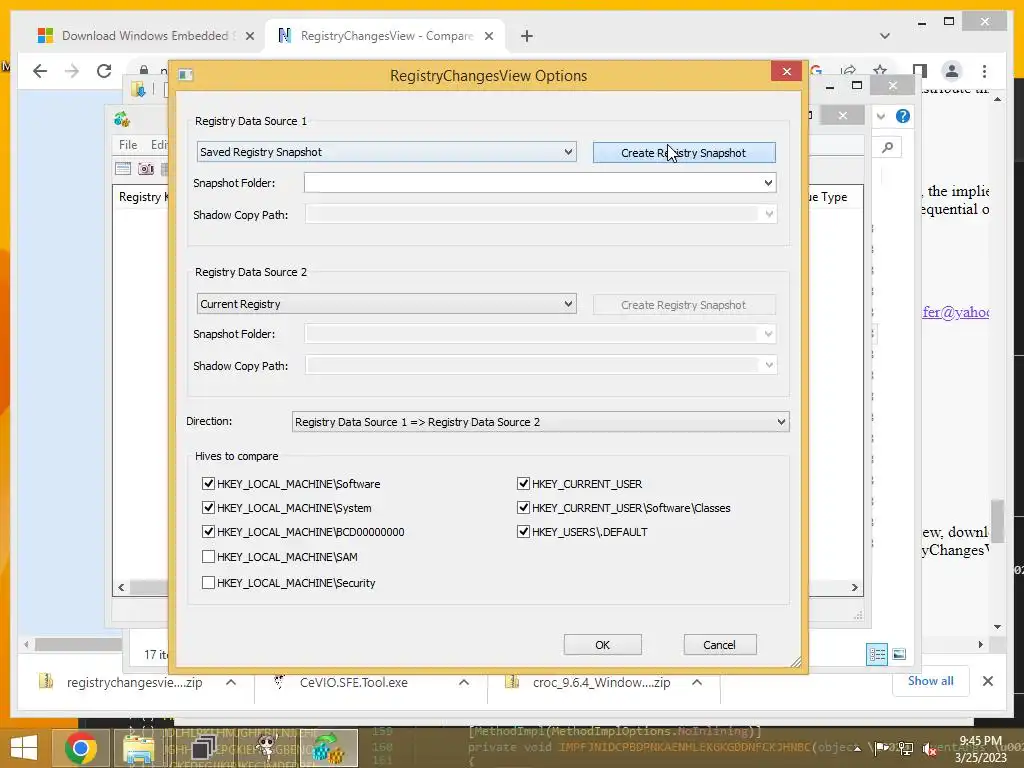This screenshot has width=1024, height=768.
Task: Click the camera snapshot toolbar icon
Action: coord(146,168)
